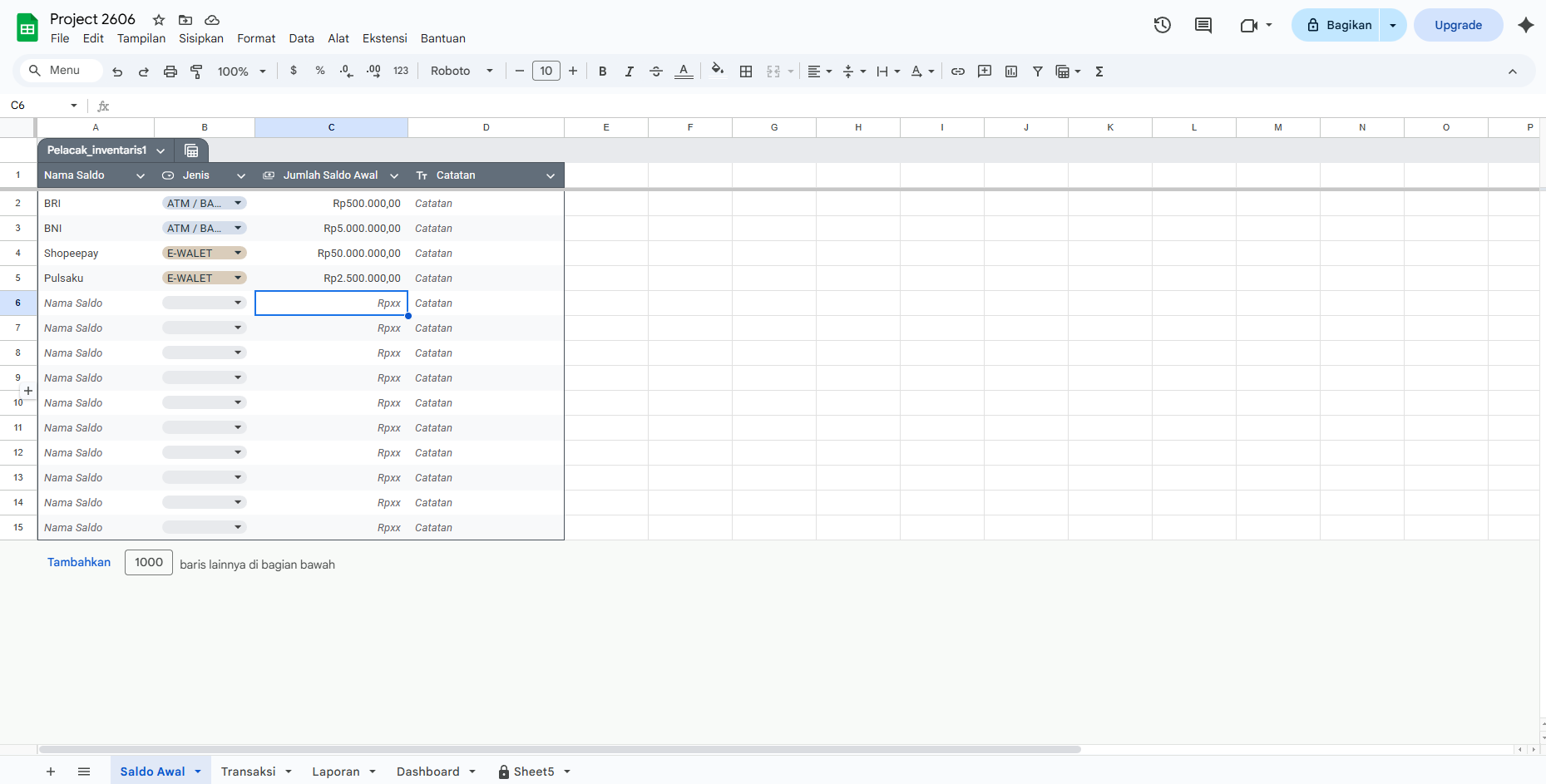Open the fill color picker
This screenshot has height=784, width=1546.
click(x=717, y=71)
